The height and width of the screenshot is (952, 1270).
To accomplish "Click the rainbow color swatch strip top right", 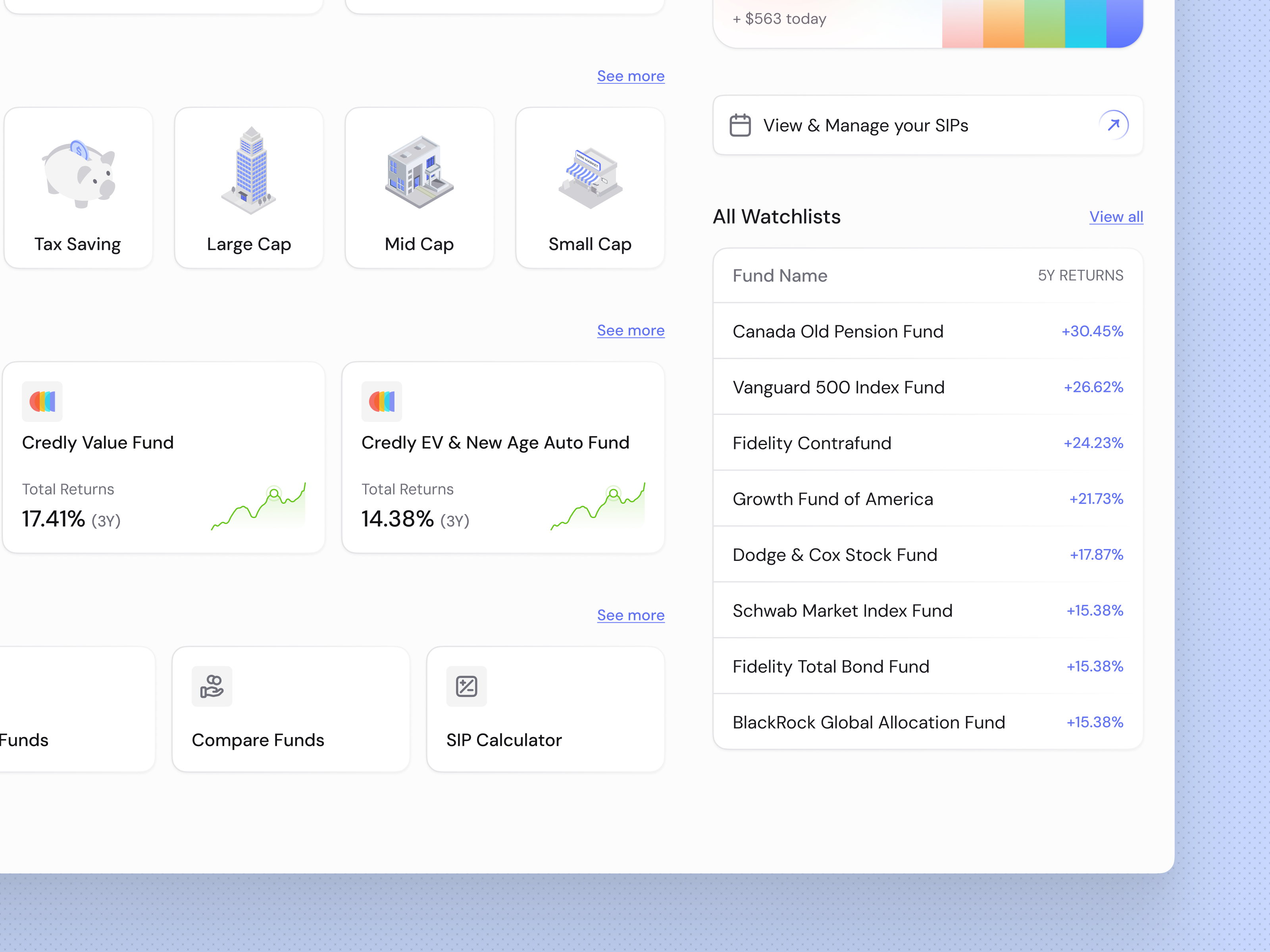I will [x=1043, y=23].
